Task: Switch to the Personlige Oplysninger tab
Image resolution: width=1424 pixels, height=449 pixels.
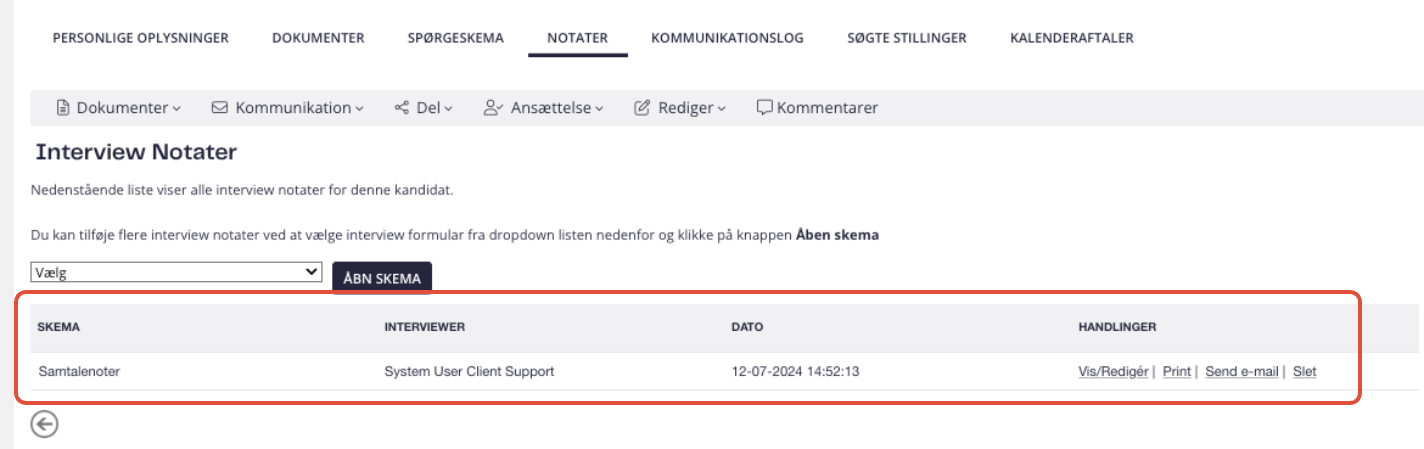Action: [x=140, y=38]
